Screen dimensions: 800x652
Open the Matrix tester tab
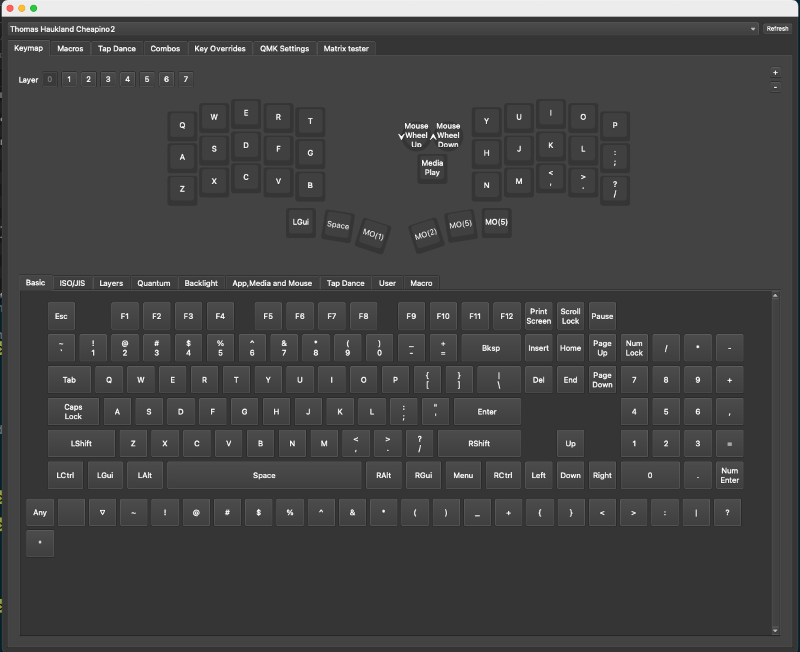click(x=347, y=48)
